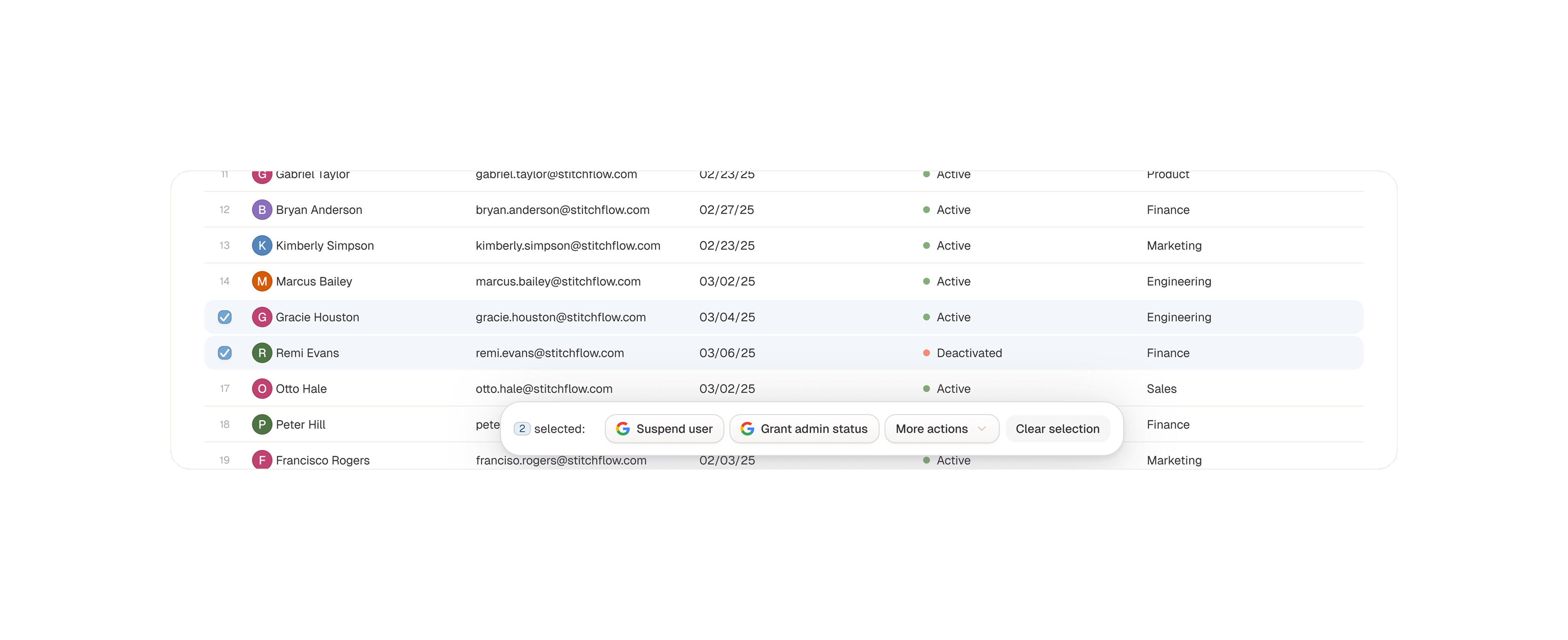Click Grant admin status button

(x=804, y=429)
